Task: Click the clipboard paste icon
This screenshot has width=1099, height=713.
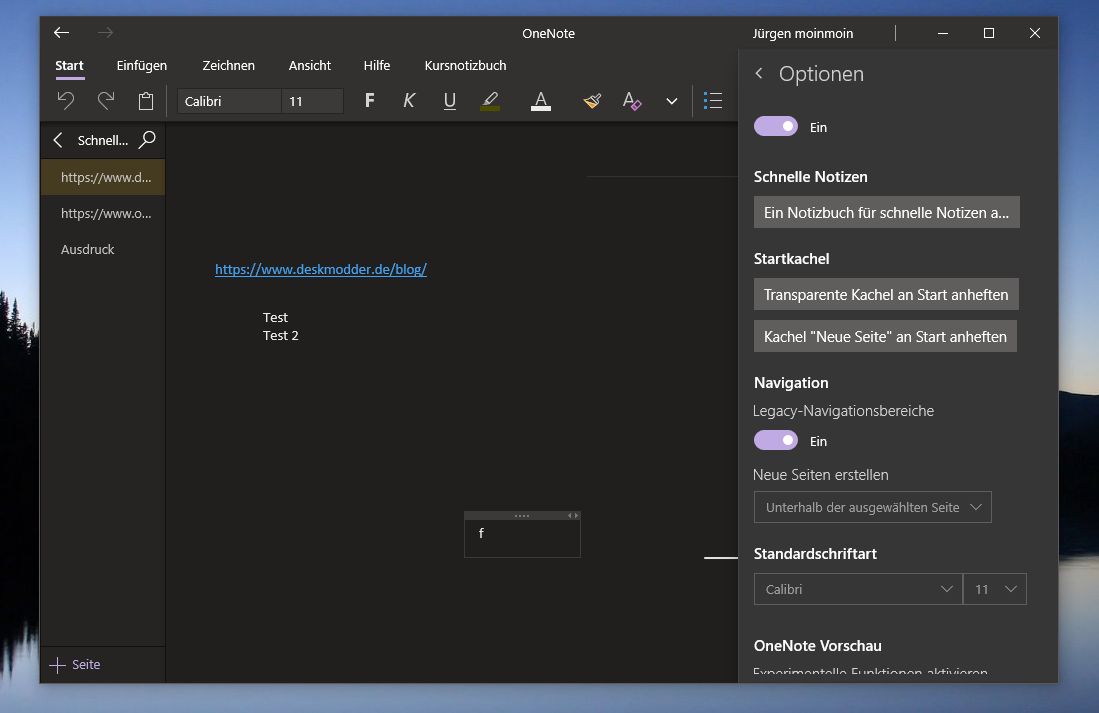Action: click(x=146, y=101)
